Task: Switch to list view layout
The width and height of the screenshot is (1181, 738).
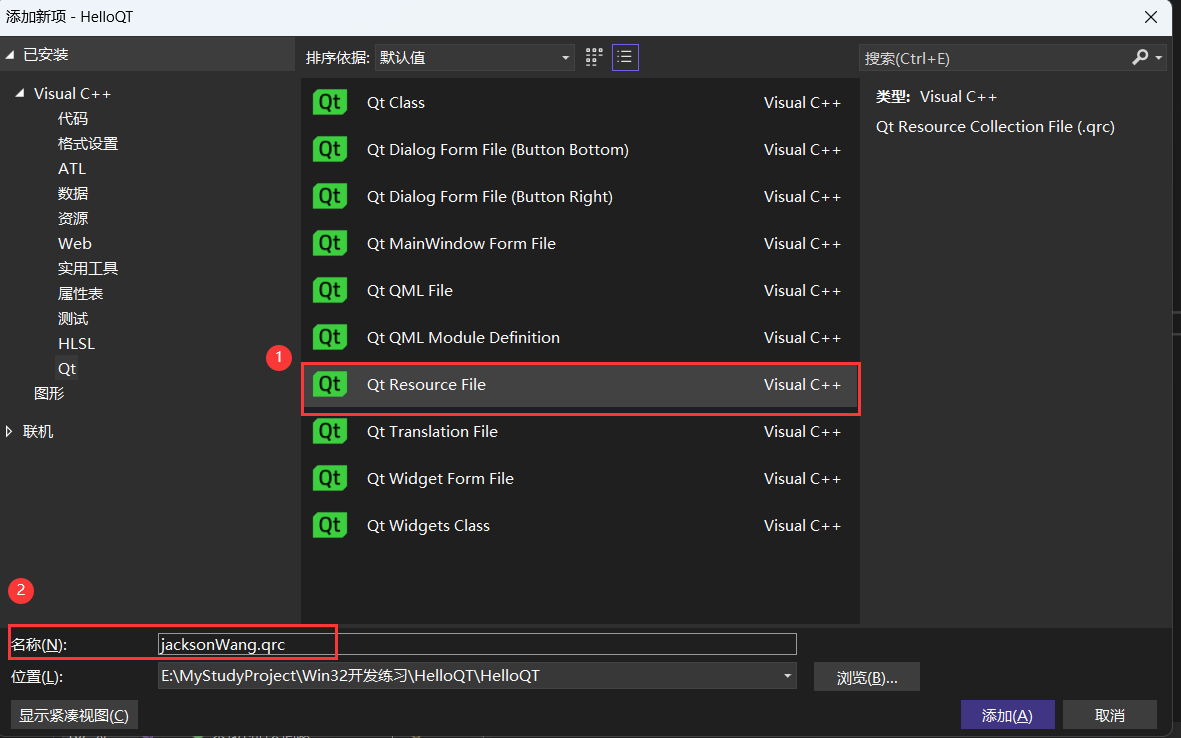Action: tap(625, 57)
